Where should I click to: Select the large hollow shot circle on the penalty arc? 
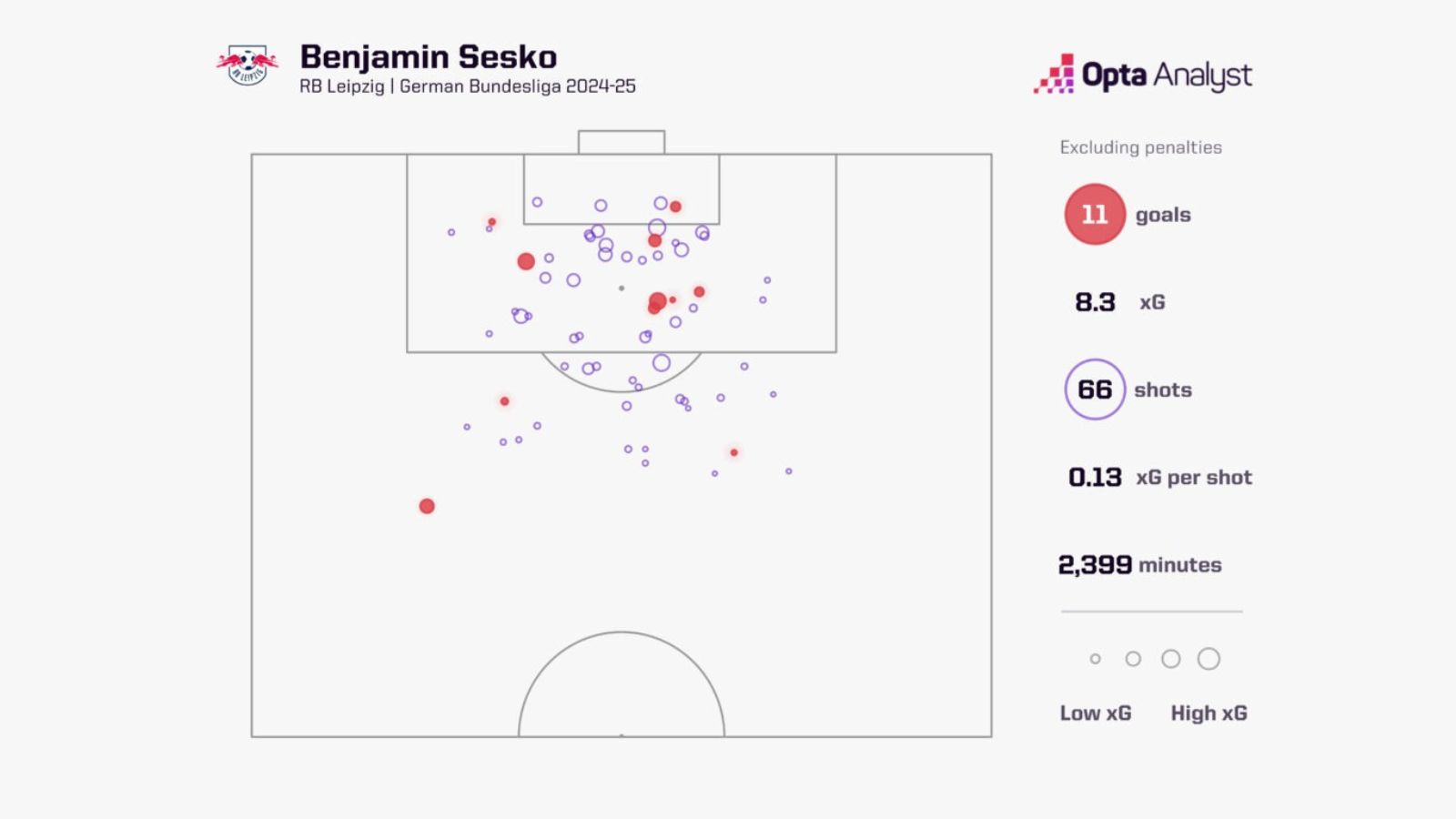(x=662, y=363)
